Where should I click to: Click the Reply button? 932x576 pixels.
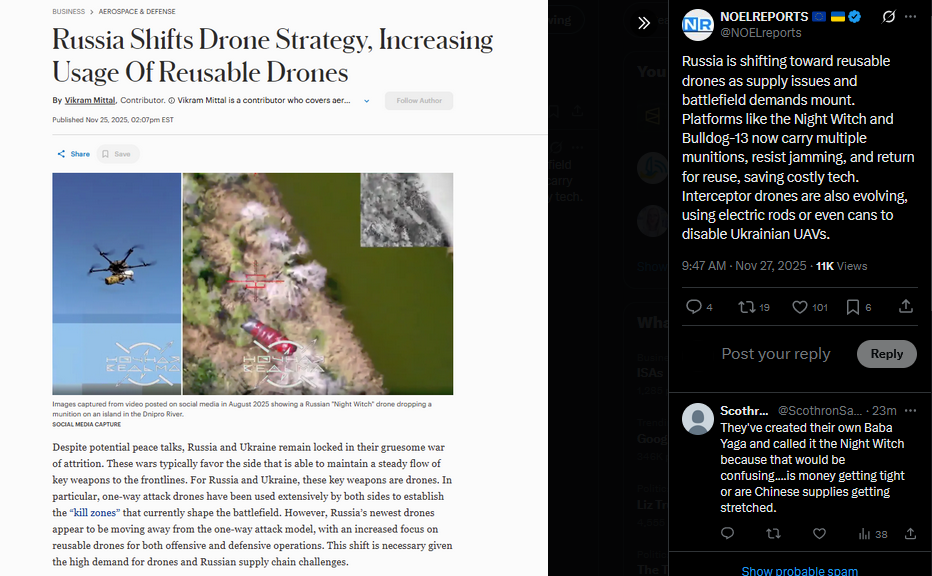(x=886, y=354)
